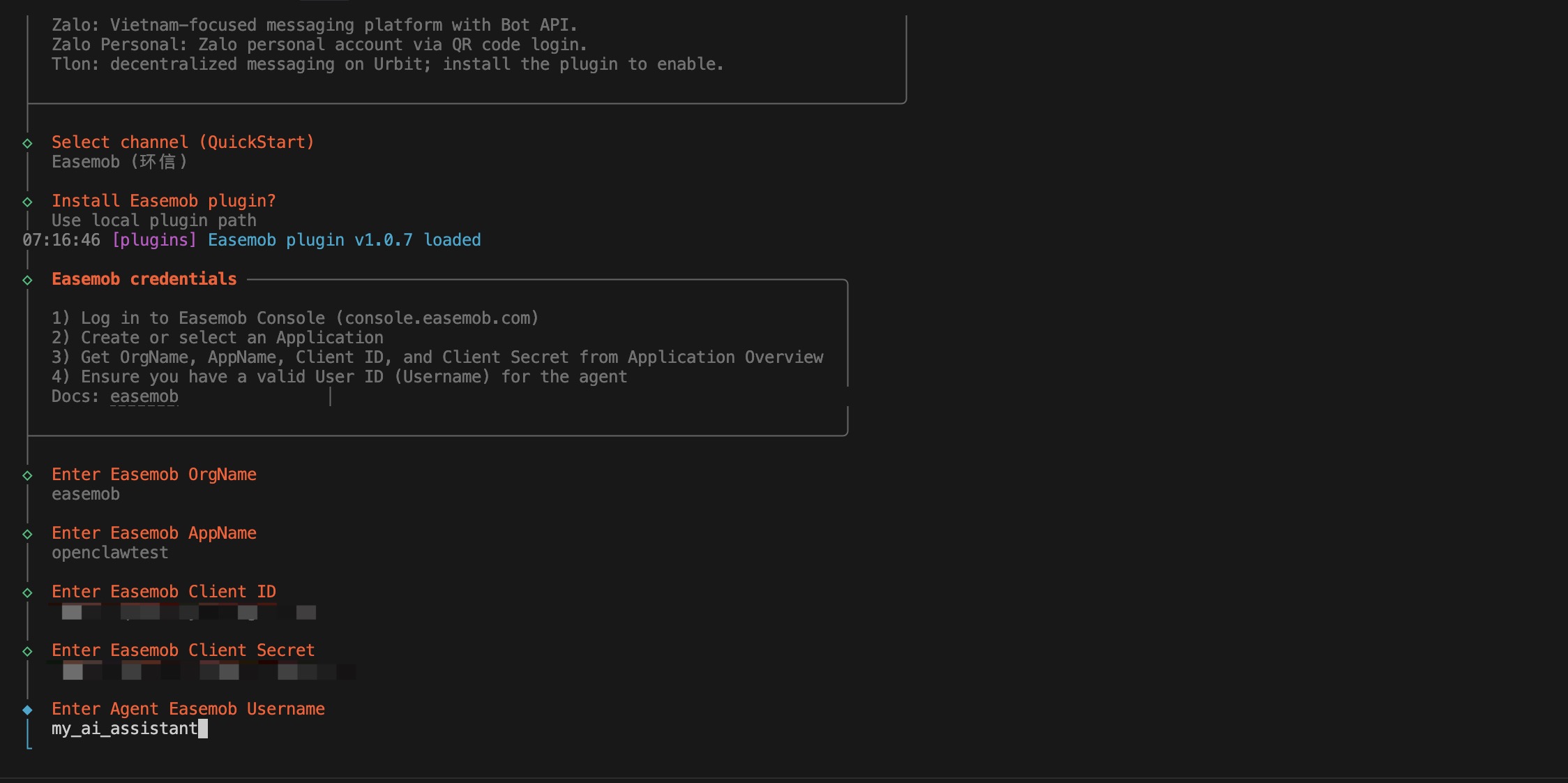Open the easemob Docs link
The image size is (1568, 783).
[144, 396]
